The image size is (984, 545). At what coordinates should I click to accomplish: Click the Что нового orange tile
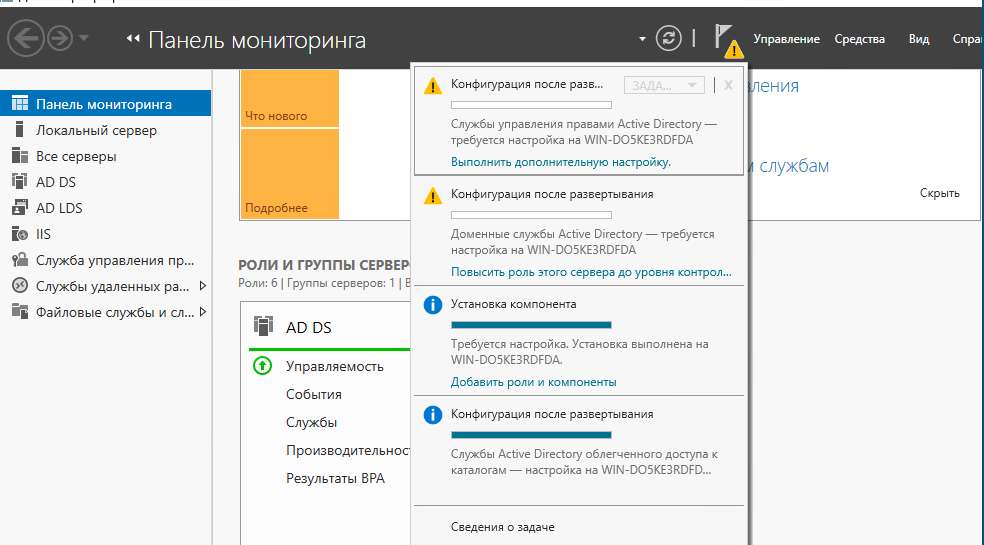(289, 99)
